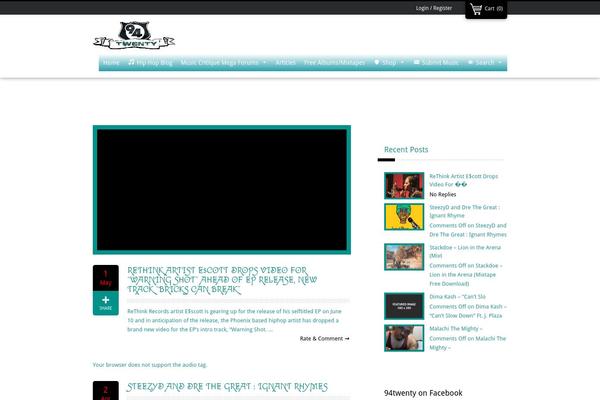Click Comments Off on Malachi The Mighty text

[x=468, y=343]
